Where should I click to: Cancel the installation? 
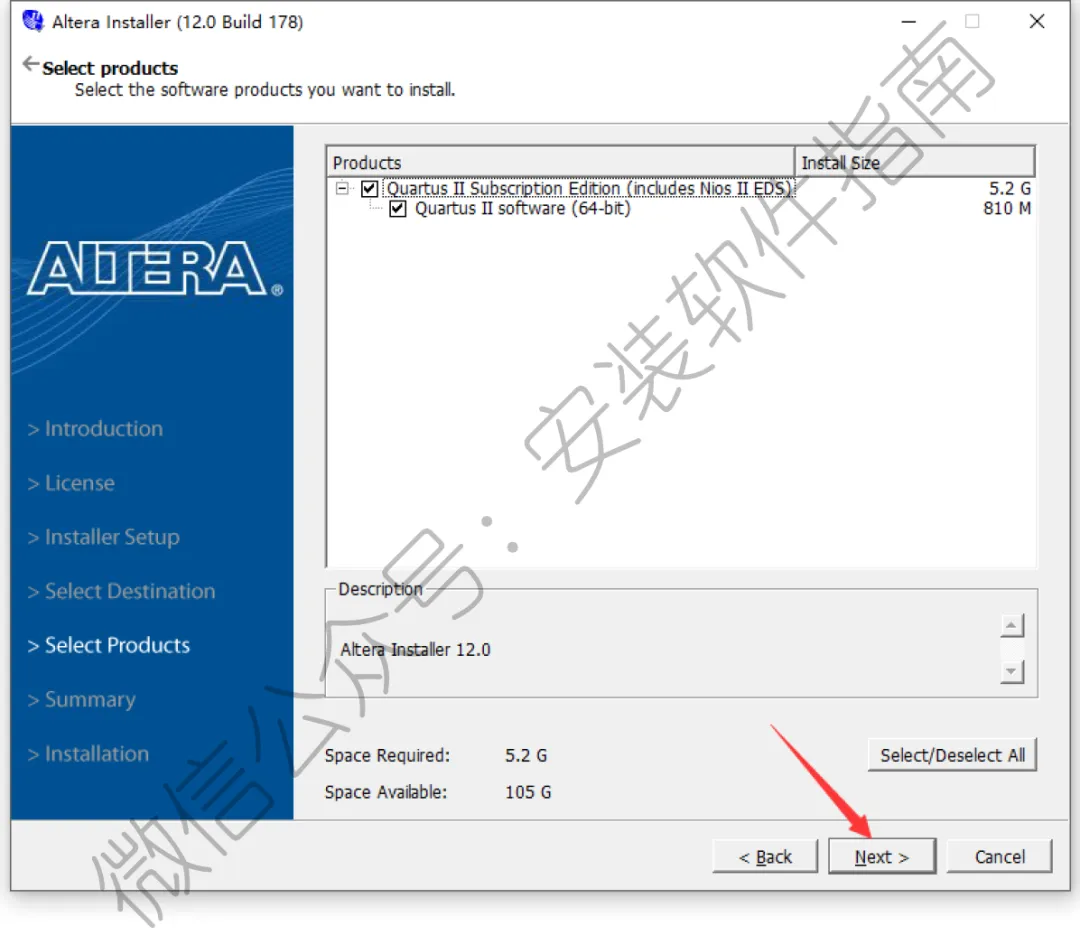coord(999,856)
